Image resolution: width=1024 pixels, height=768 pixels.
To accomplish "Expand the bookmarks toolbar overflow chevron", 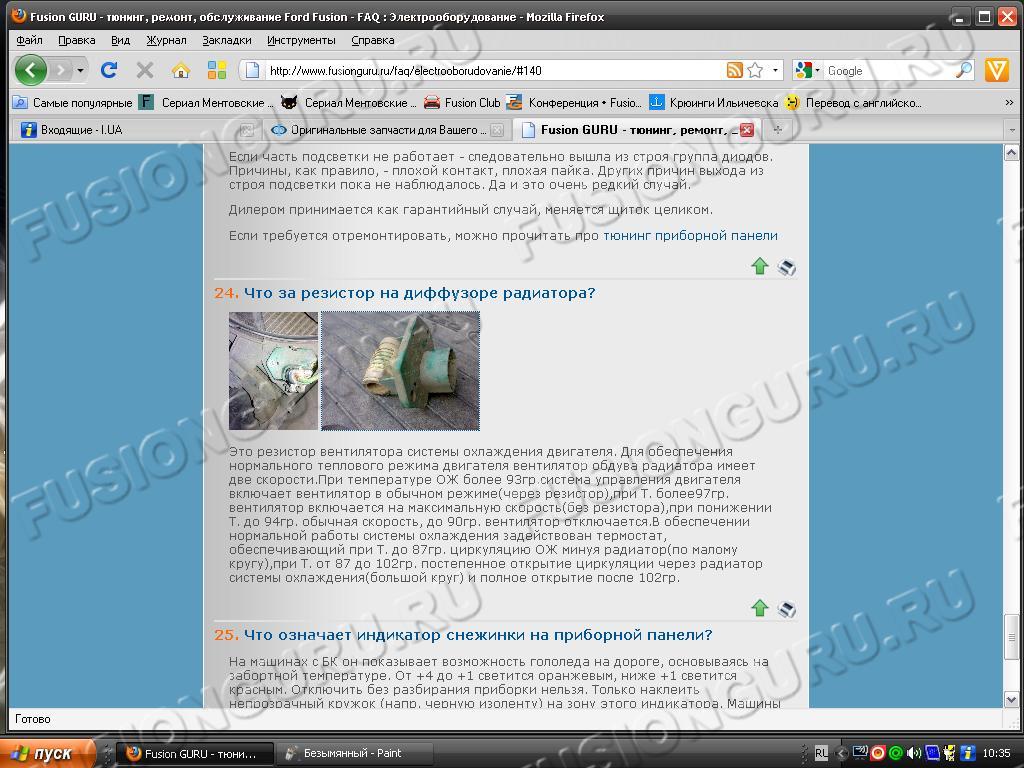I will (x=1009, y=102).
